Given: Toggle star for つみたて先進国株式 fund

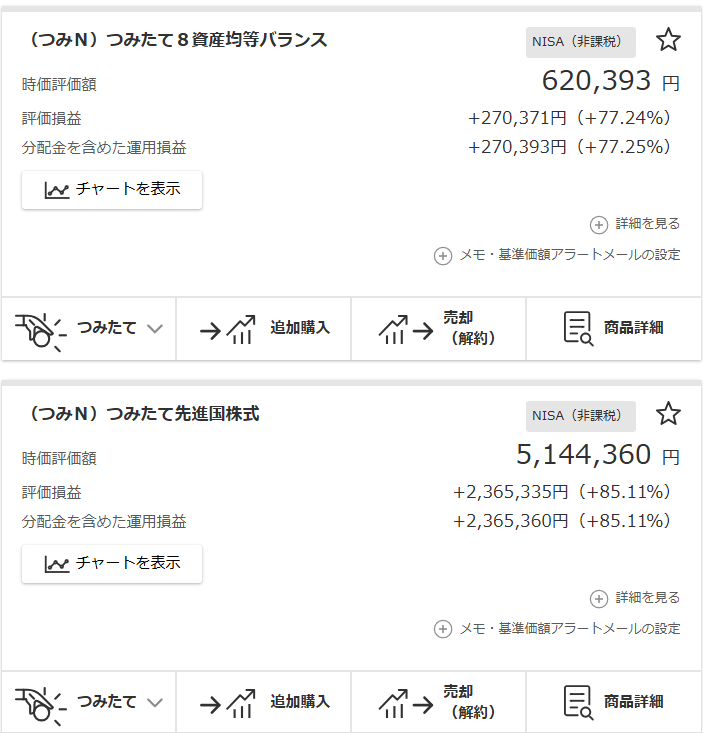Looking at the screenshot, I should click(x=668, y=414).
